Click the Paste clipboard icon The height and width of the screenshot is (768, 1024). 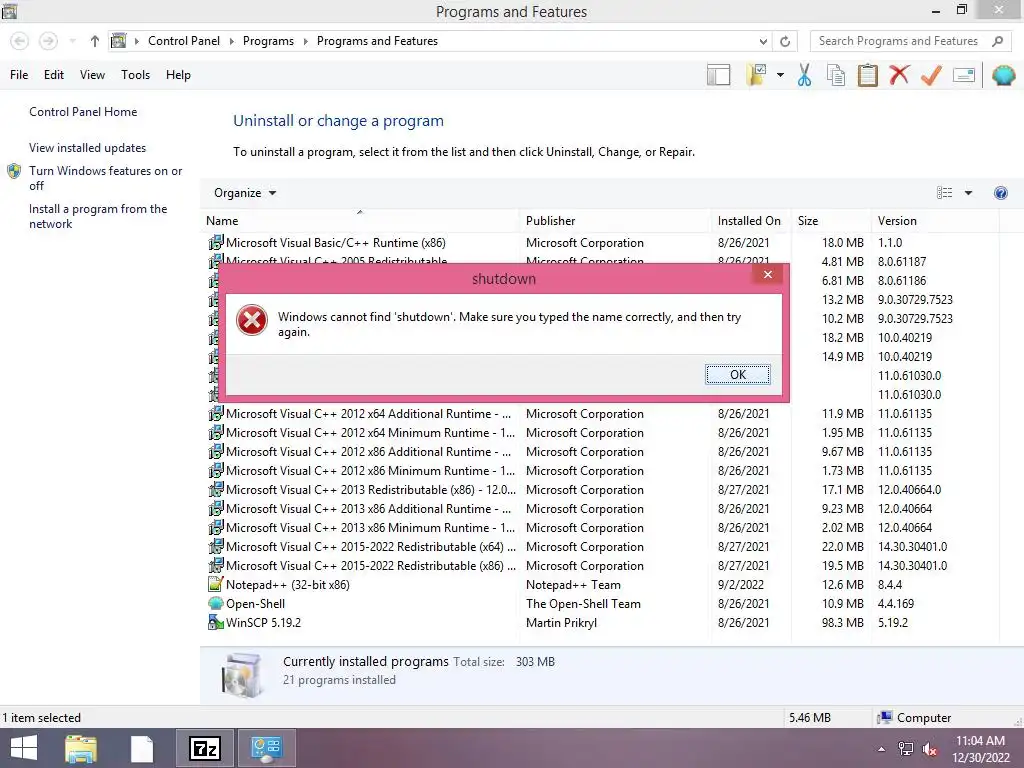pyautogui.click(x=867, y=75)
